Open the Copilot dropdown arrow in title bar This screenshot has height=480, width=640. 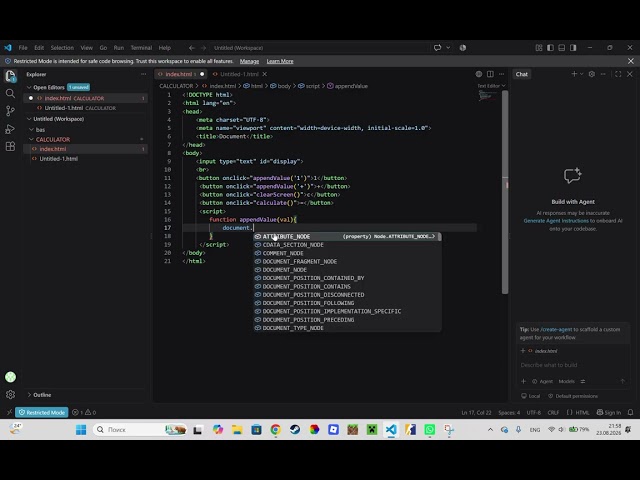448,48
